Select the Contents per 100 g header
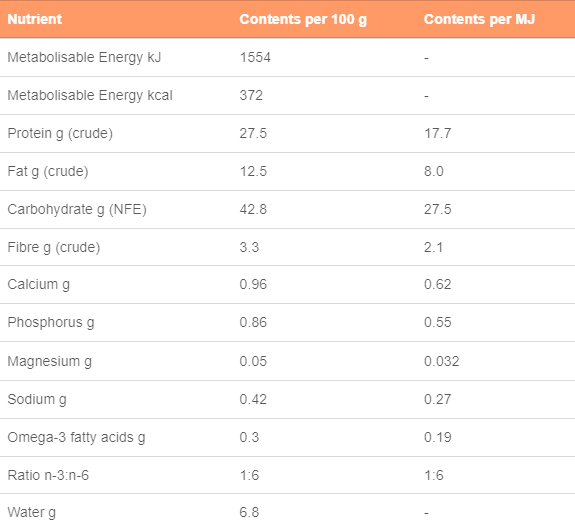 coord(303,19)
